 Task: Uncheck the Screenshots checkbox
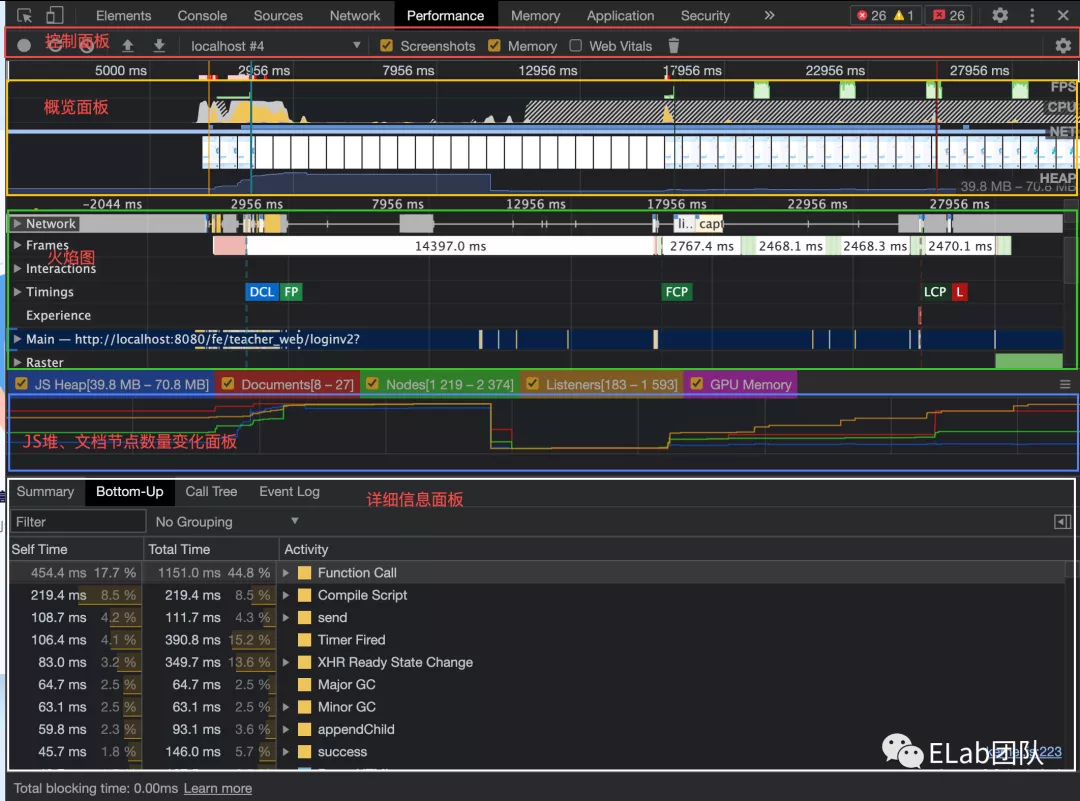click(x=386, y=45)
